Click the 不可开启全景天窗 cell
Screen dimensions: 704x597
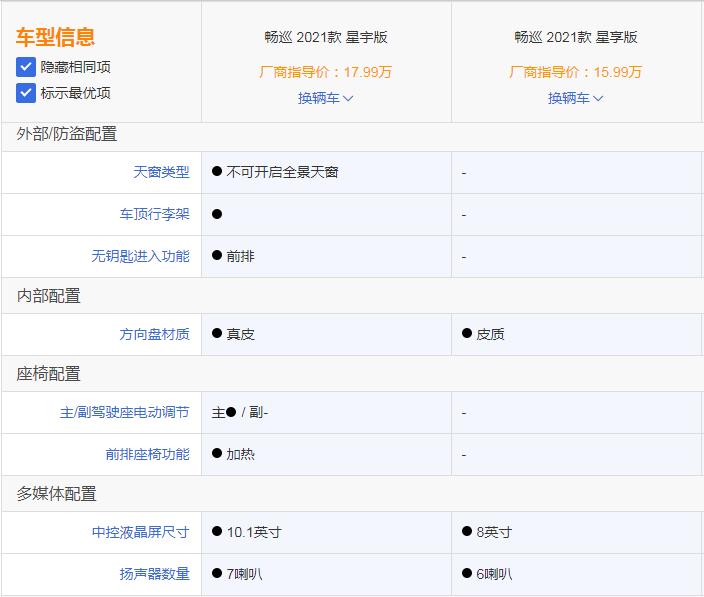[x=326, y=172]
